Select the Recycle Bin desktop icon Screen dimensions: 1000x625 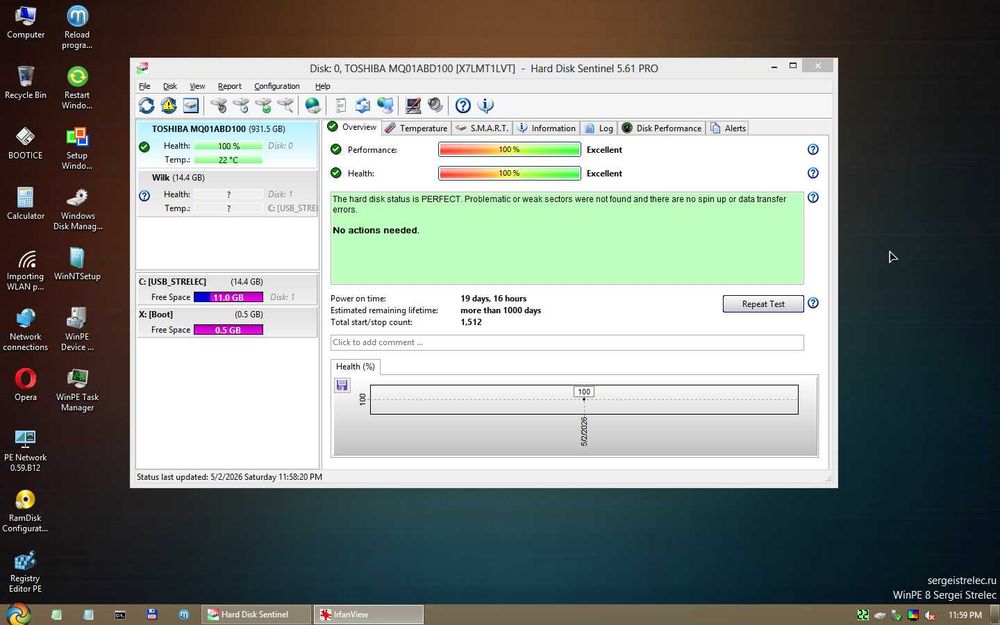tap(25, 82)
